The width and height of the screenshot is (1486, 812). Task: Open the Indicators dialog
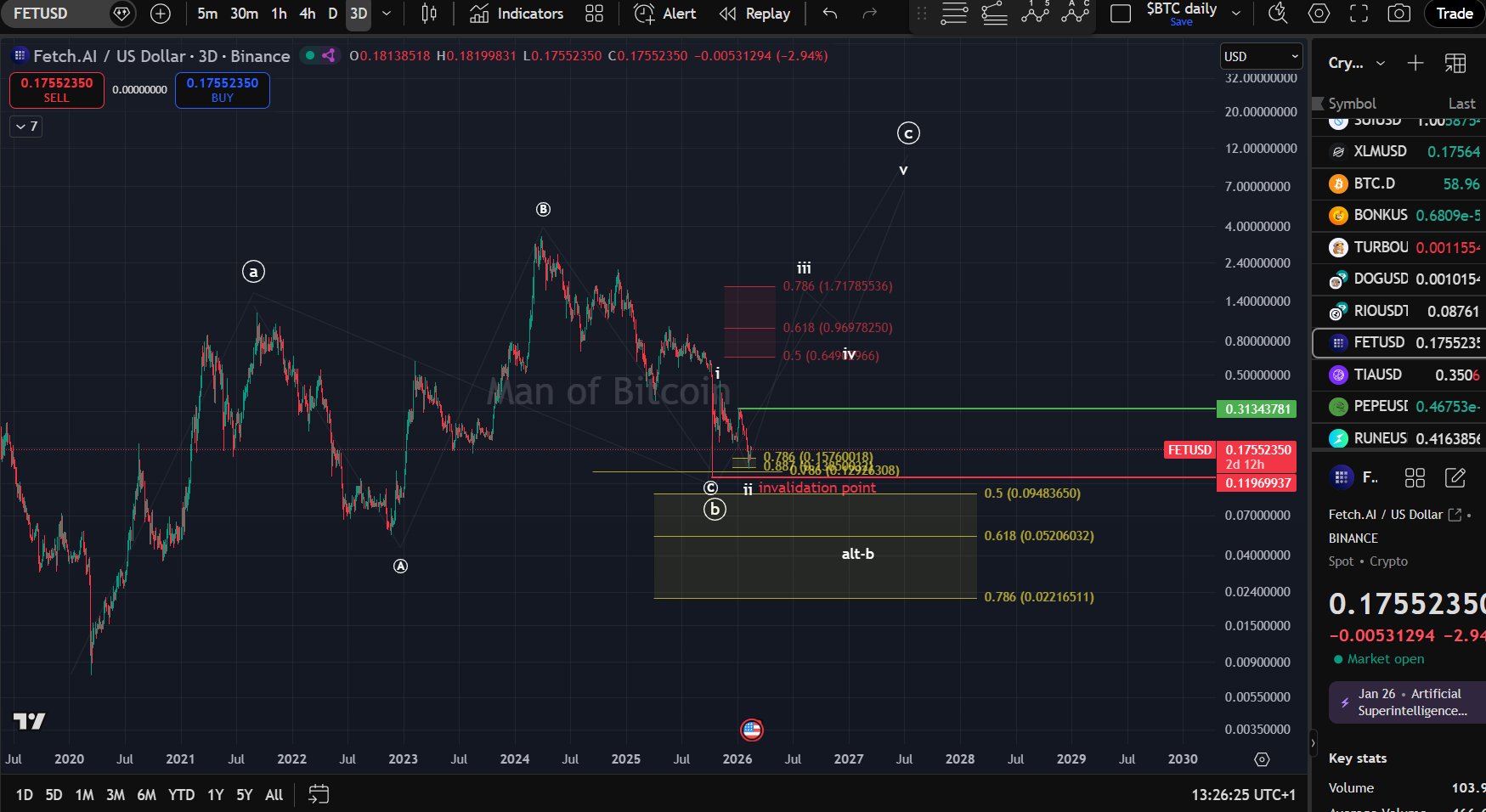tap(517, 14)
